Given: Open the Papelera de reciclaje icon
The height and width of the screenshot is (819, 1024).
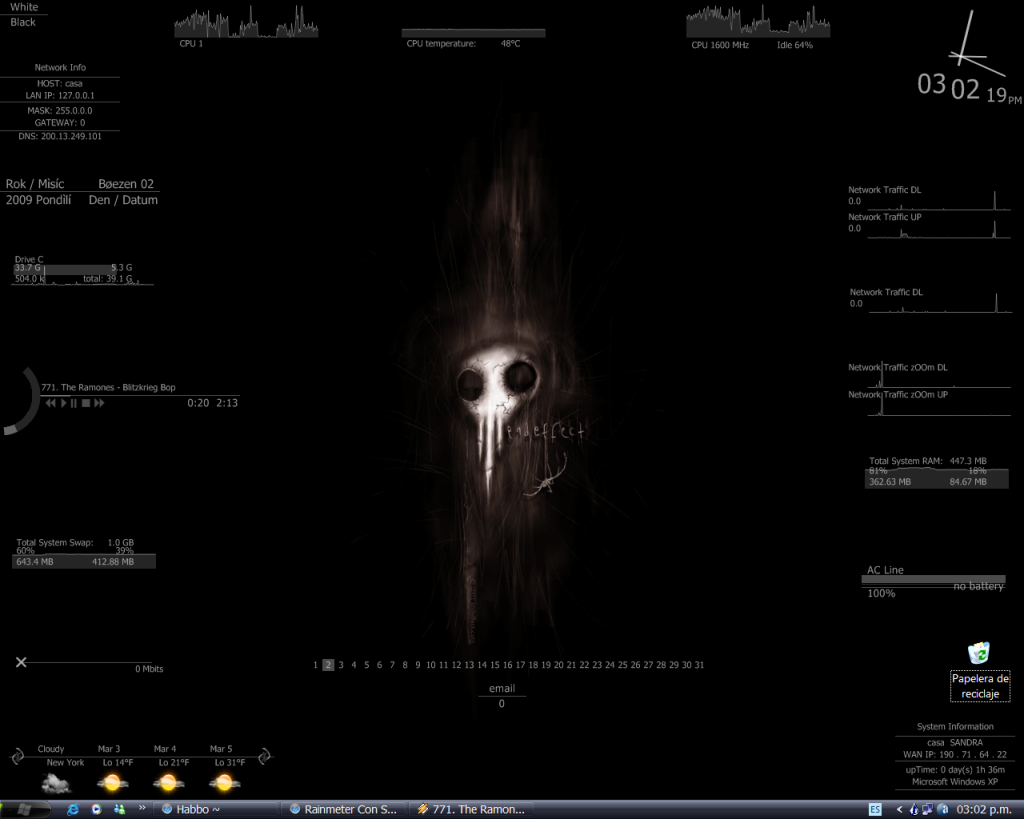Looking at the screenshot, I should click(x=980, y=671).
